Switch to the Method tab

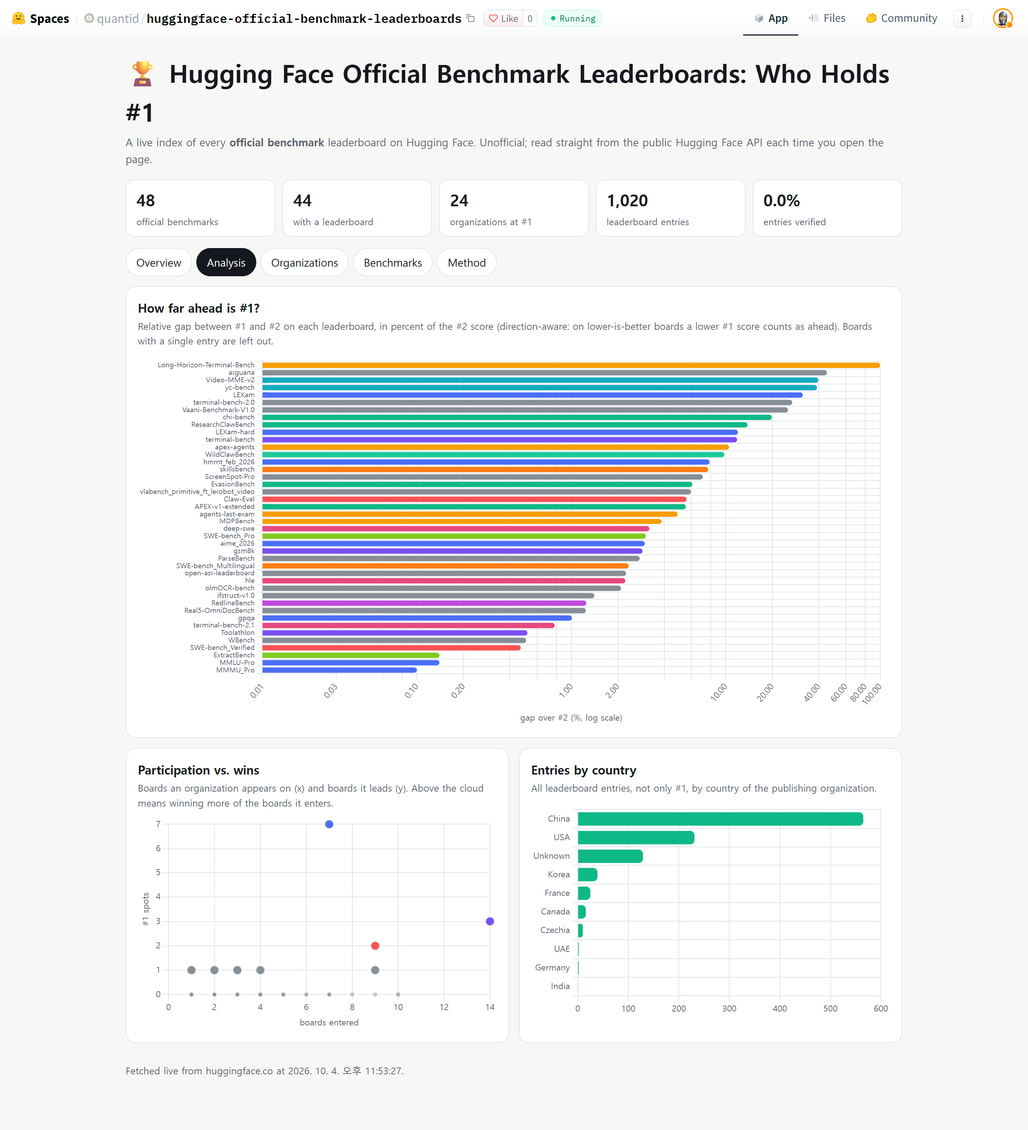coord(466,262)
